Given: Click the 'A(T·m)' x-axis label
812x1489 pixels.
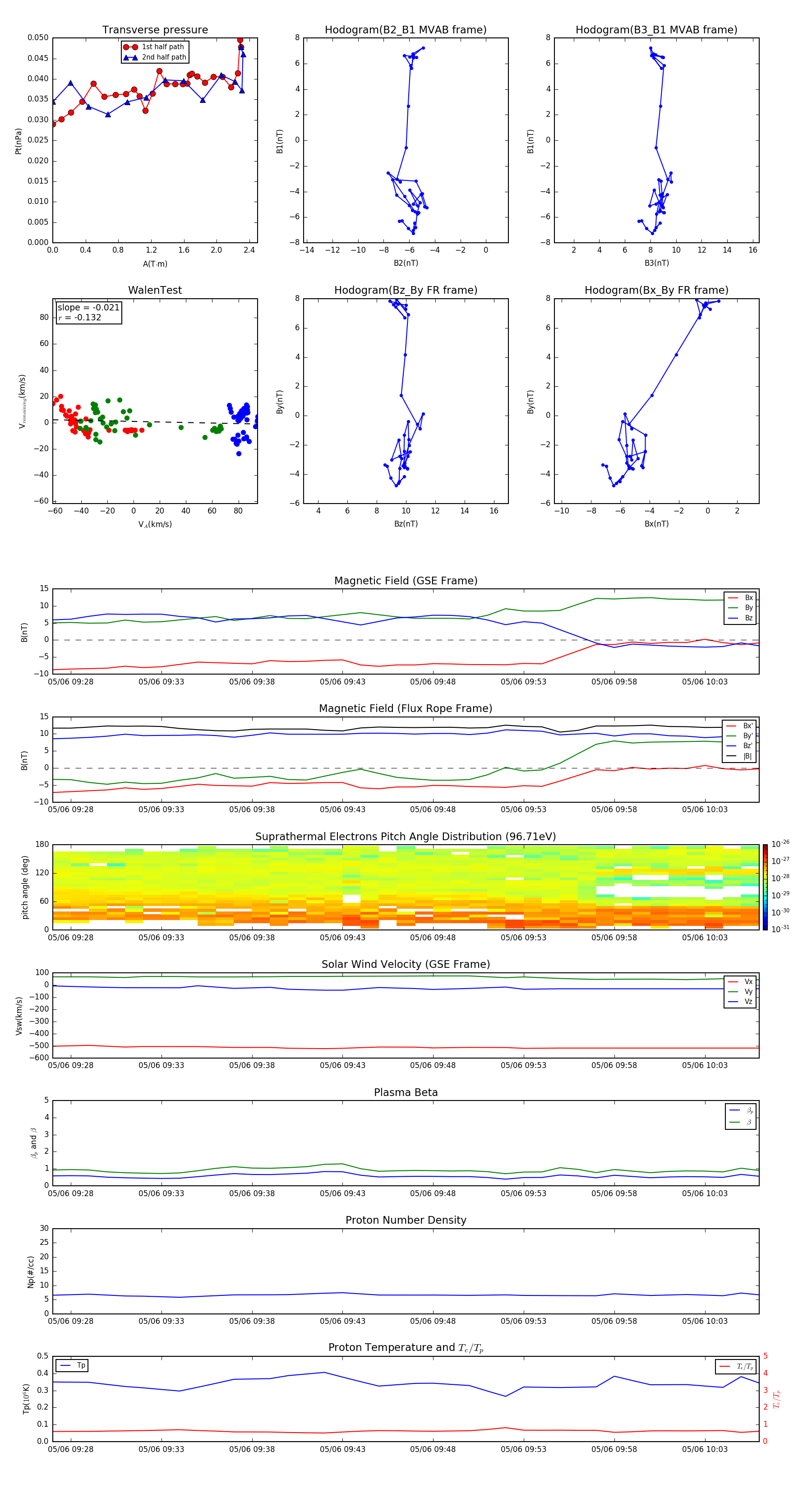Looking at the screenshot, I should [x=155, y=264].
